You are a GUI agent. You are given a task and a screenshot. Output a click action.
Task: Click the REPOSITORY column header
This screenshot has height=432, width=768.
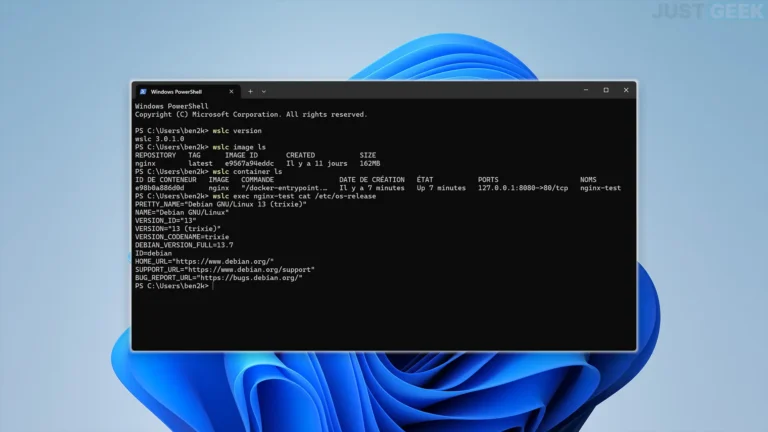(155, 155)
